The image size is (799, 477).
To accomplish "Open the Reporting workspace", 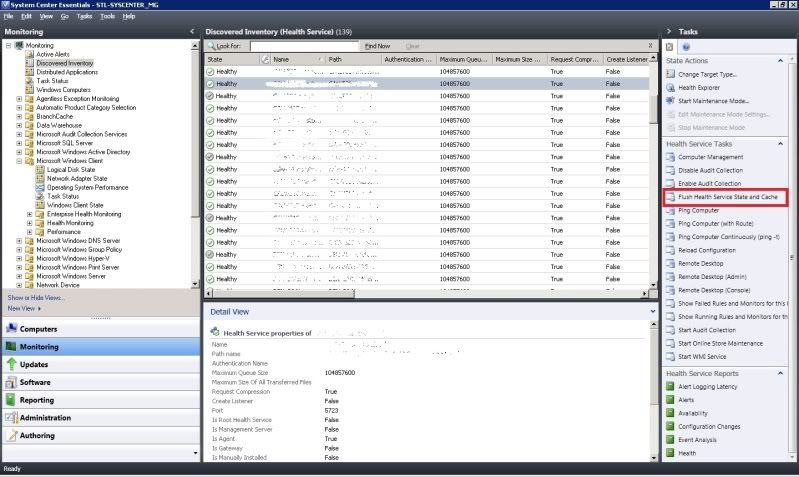I will tap(38, 400).
